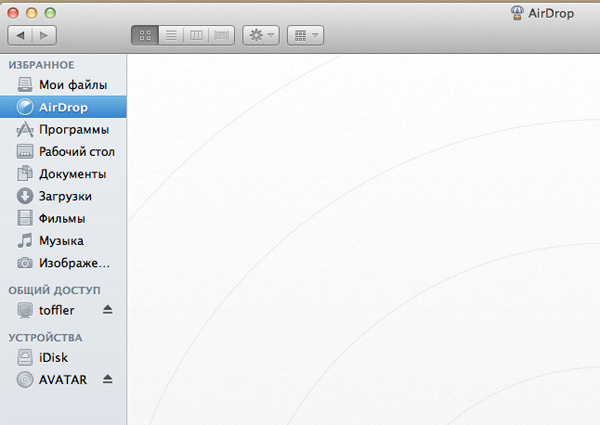Go back with the left arrow button
Image resolution: width=600 pixels, height=425 pixels.
click(21, 35)
